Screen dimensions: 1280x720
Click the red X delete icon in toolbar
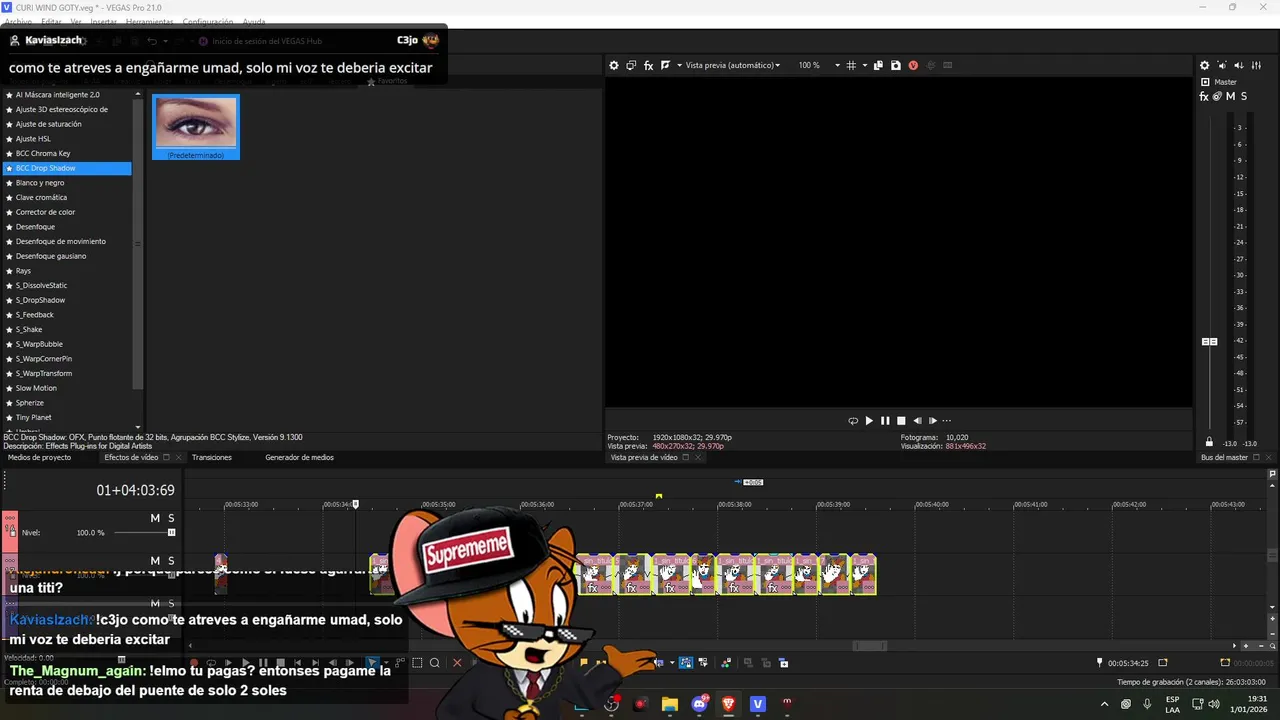click(457, 663)
